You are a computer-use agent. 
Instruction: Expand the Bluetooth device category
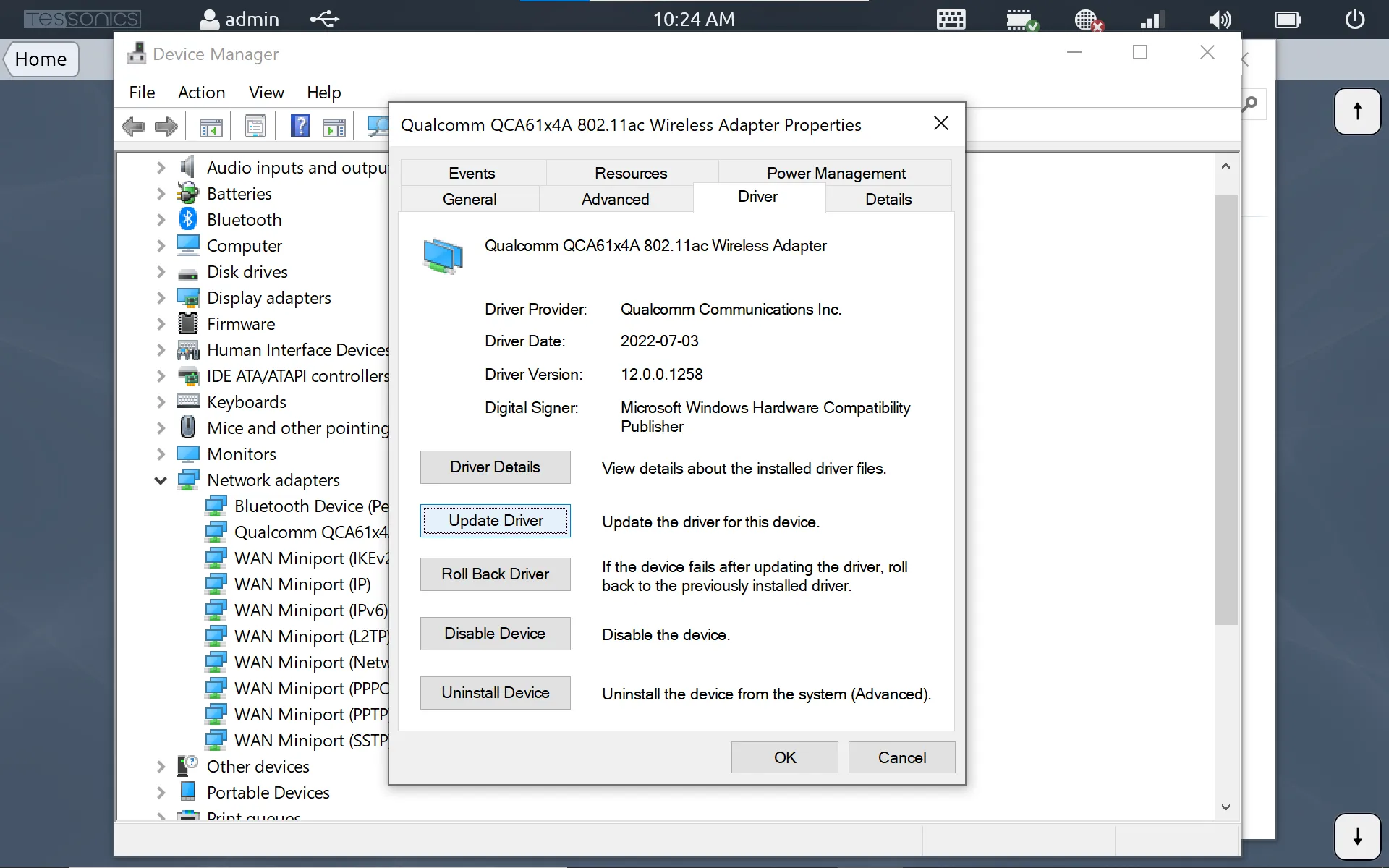(x=160, y=219)
